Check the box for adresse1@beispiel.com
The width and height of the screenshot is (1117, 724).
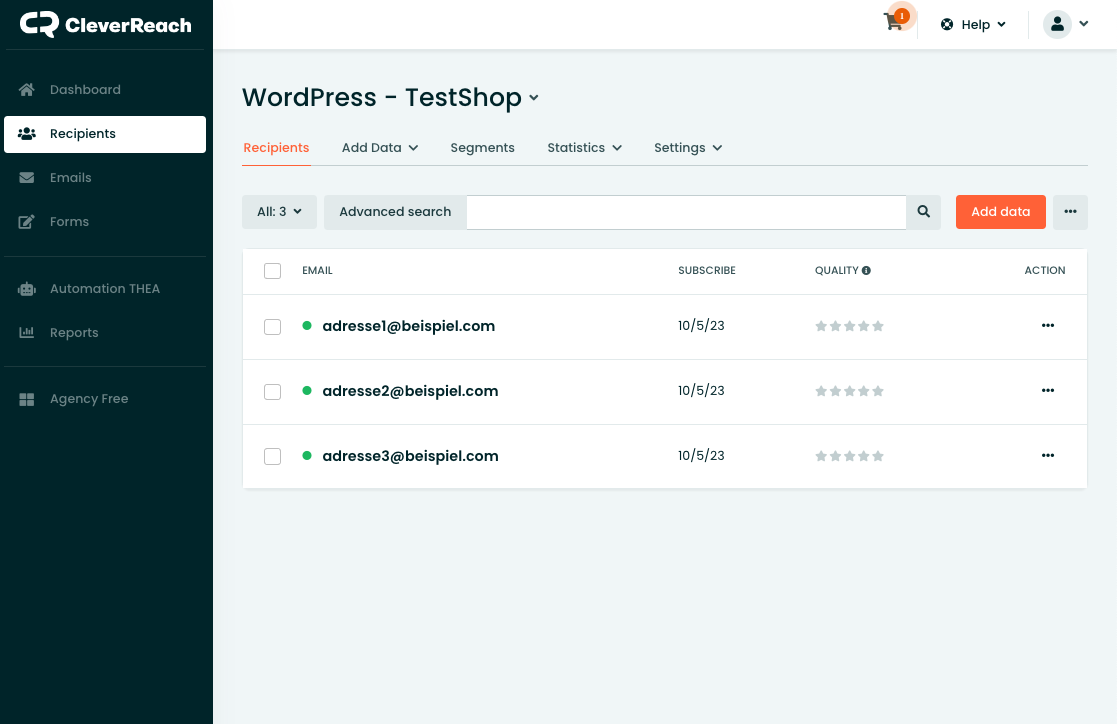(272, 327)
